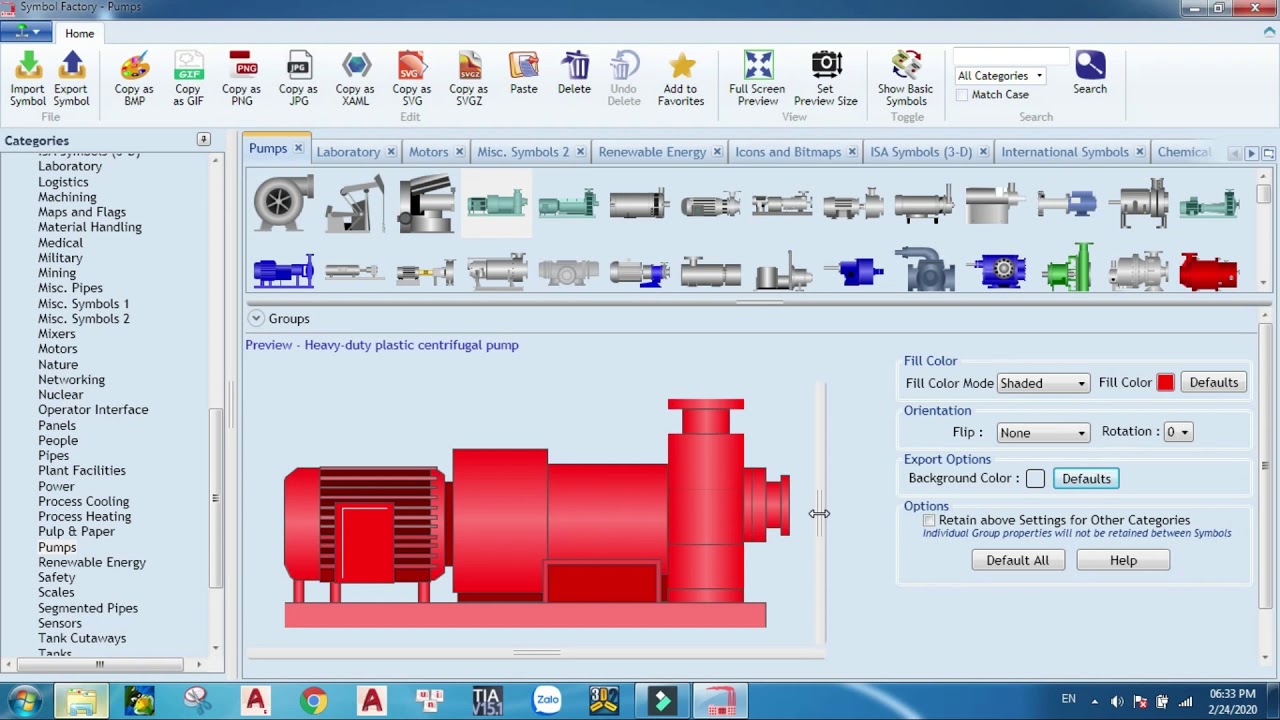
Task: Open the International Symbols tab
Action: point(1065,152)
